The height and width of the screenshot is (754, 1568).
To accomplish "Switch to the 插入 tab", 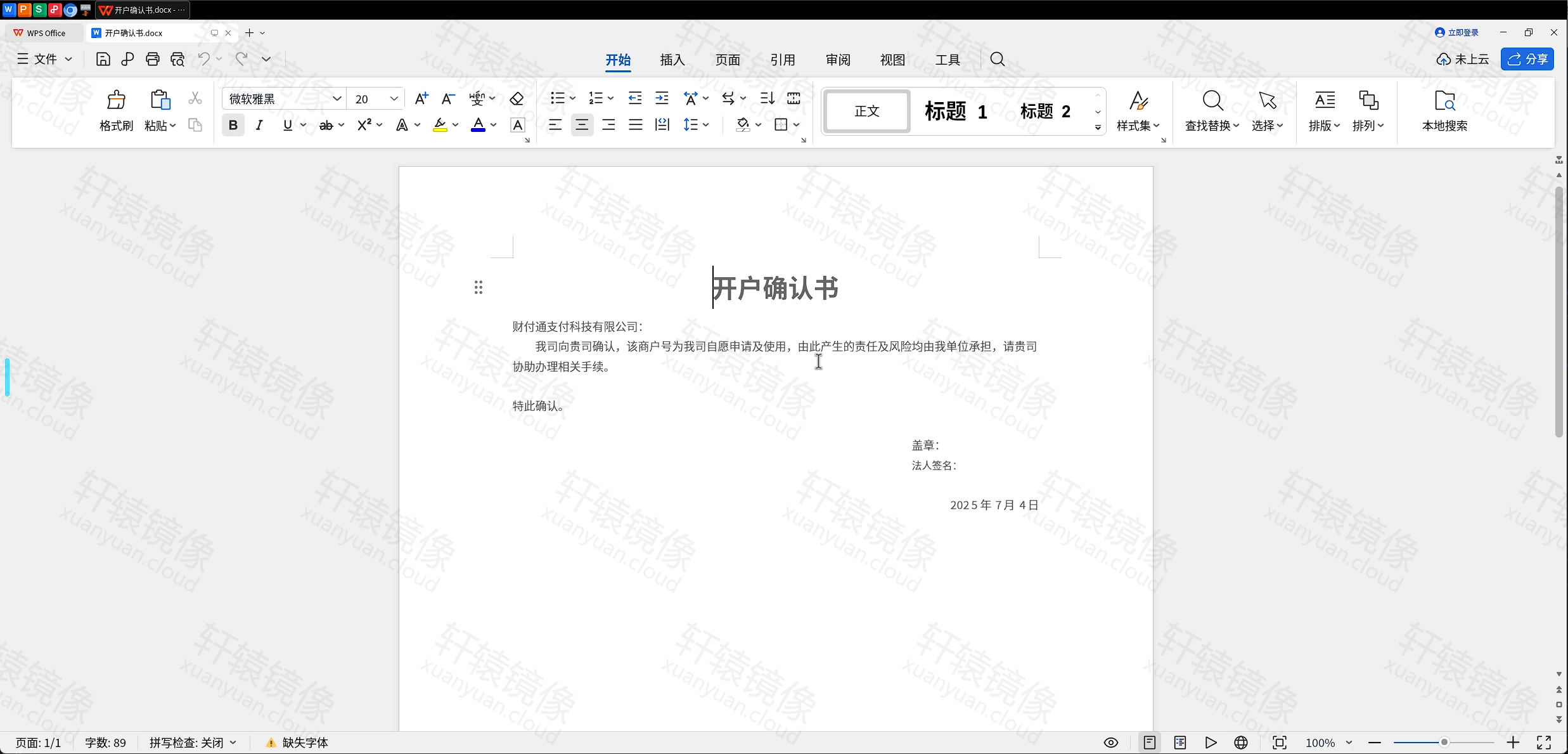I will pos(672,60).
